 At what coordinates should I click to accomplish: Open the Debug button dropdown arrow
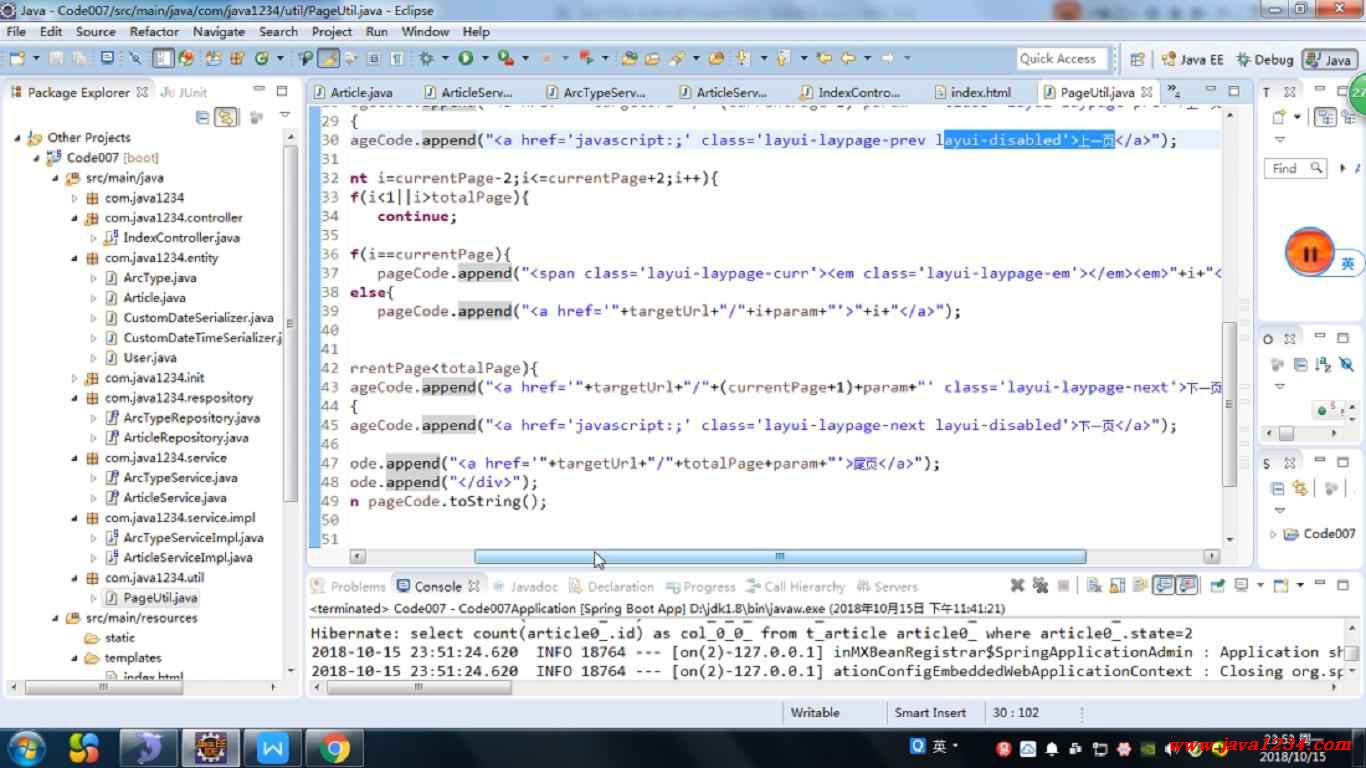[x=445, y=58]
